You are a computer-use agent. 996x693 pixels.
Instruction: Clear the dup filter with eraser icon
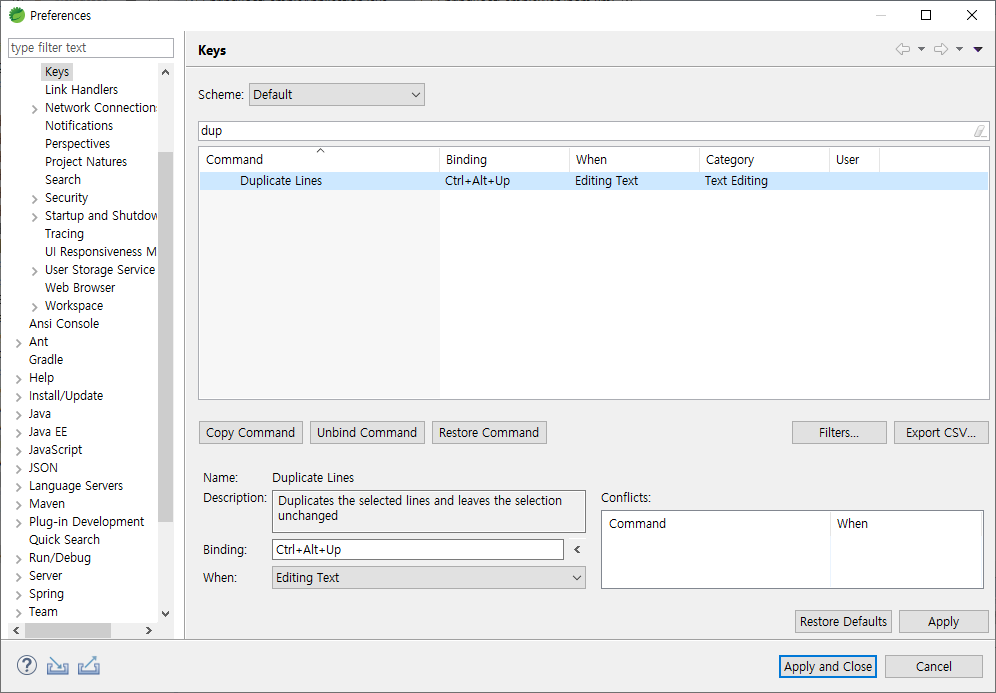980,131
